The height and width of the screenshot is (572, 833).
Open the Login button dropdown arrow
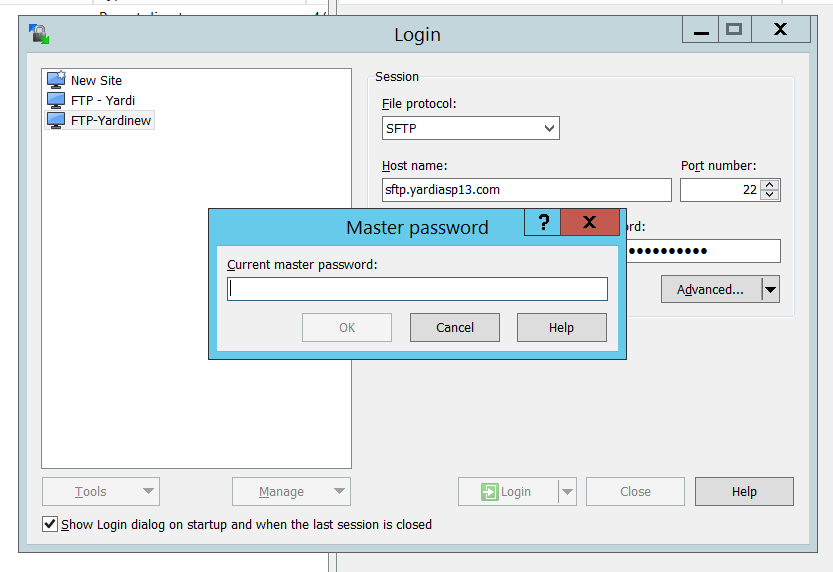pos(567,492)
